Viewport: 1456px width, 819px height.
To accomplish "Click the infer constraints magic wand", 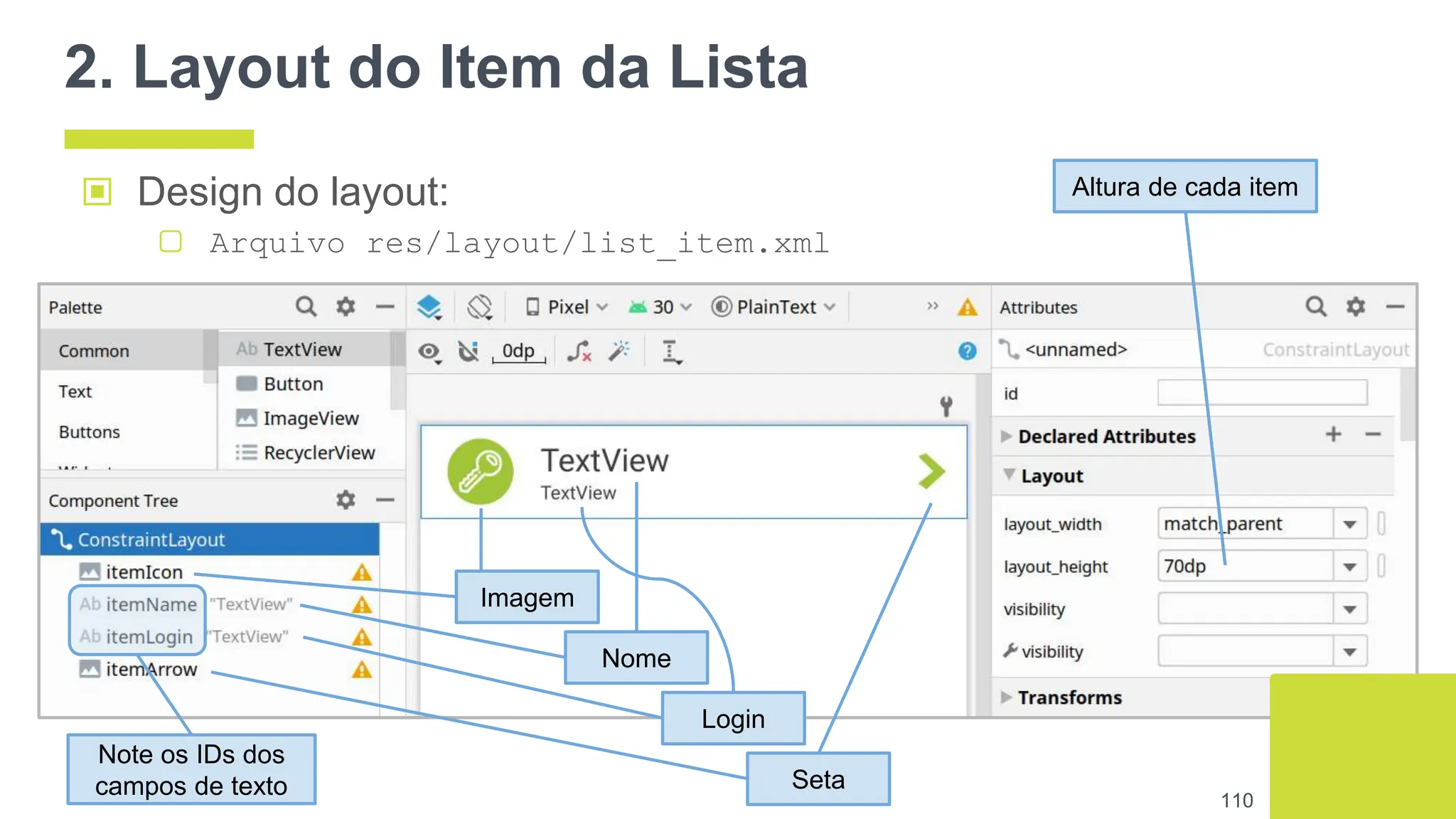I will 619,350.
